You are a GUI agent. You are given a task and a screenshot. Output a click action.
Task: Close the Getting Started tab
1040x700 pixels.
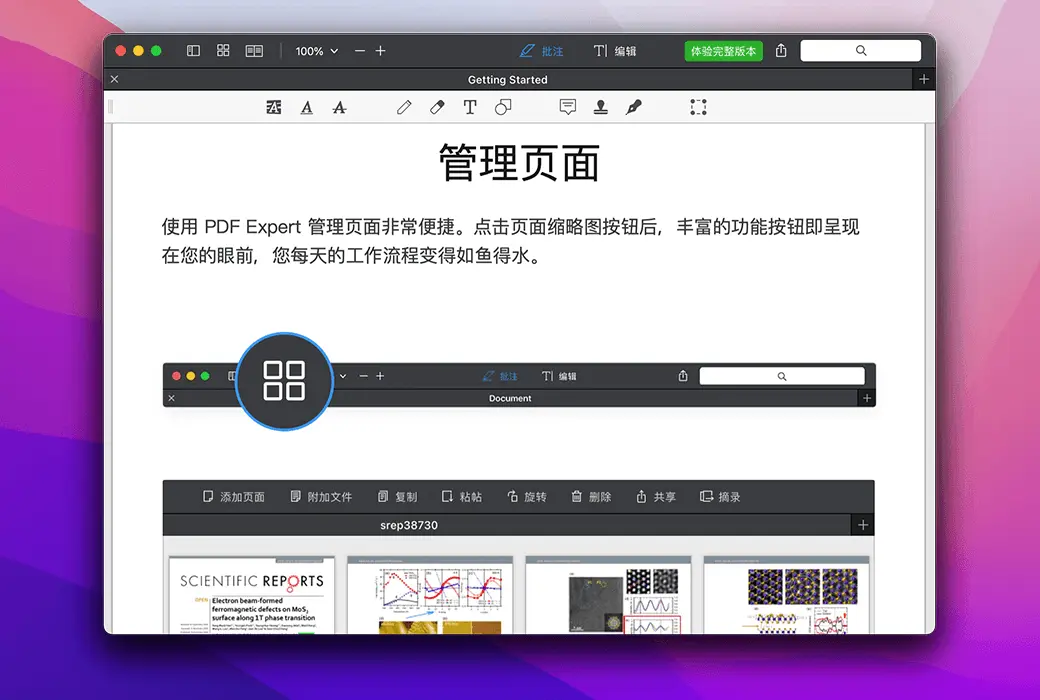114,79
